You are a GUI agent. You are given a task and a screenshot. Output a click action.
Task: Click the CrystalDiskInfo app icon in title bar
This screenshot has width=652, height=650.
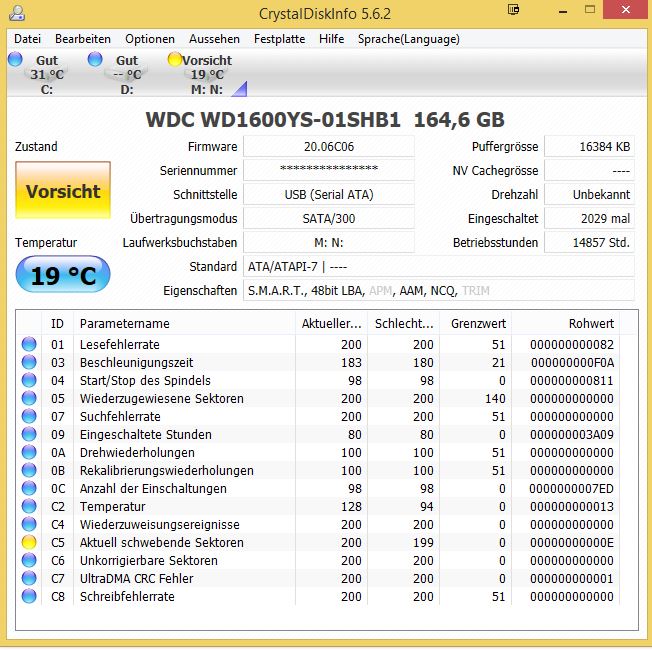click(17, 13)
